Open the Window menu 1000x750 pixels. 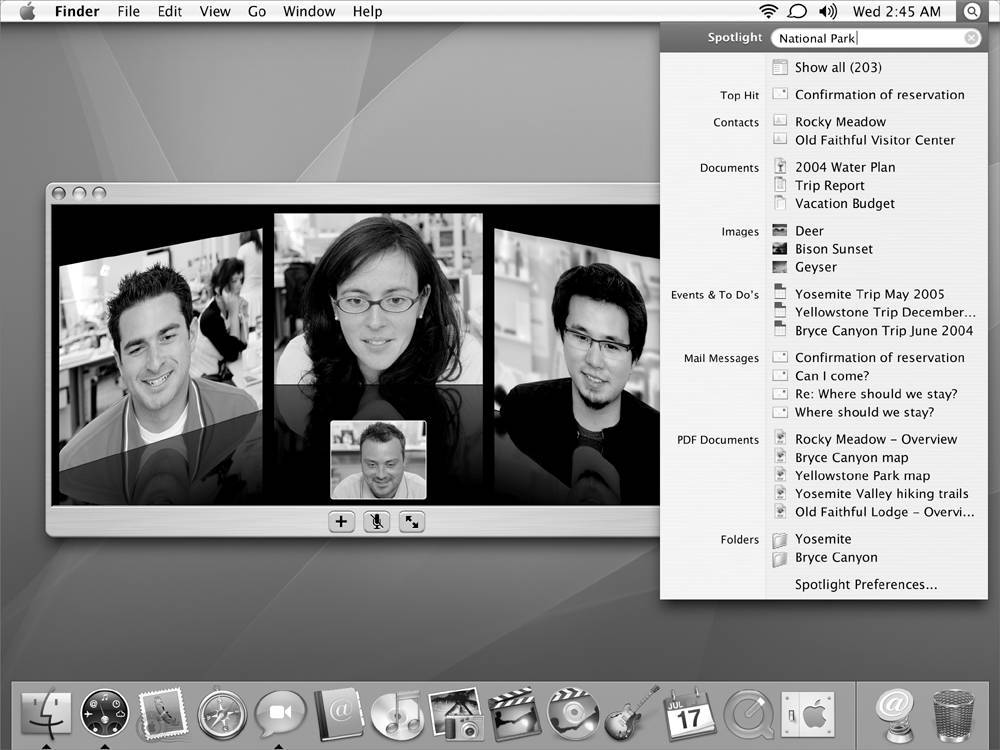[x=309, y=11]
